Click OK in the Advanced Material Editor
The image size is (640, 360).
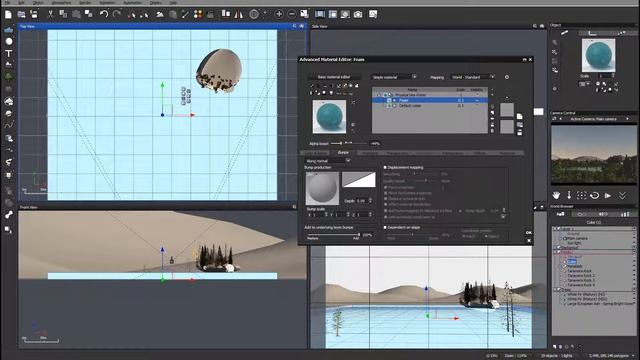[x=529, y=232]
